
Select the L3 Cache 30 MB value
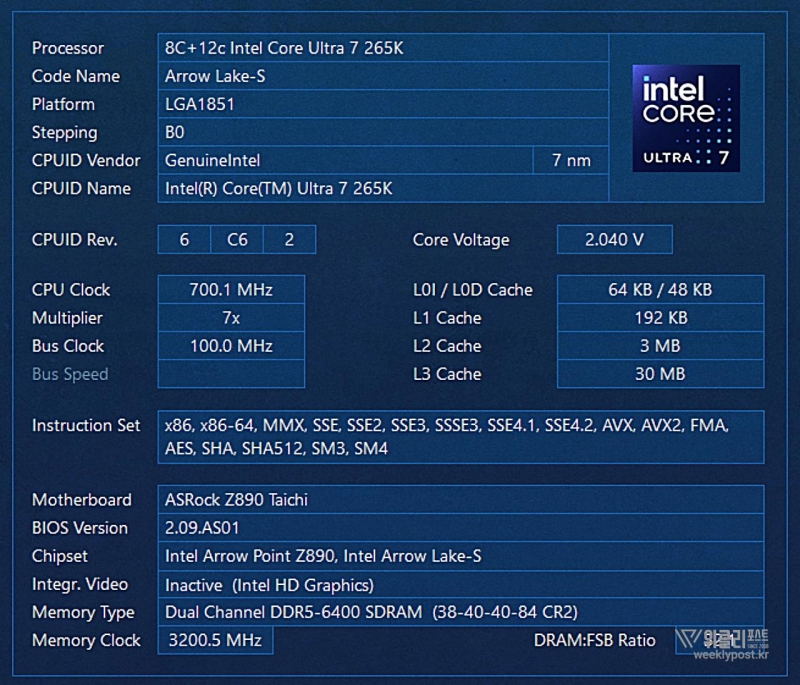pos(660,374)
